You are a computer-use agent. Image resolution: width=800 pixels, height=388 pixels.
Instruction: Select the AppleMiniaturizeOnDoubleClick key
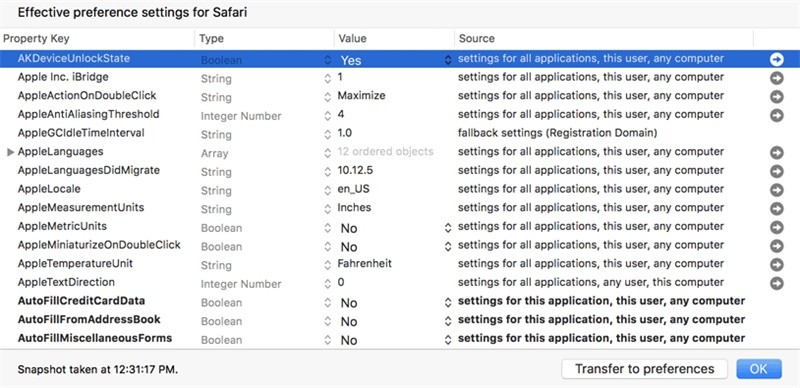pyautogui.click(x=99, y=245)
